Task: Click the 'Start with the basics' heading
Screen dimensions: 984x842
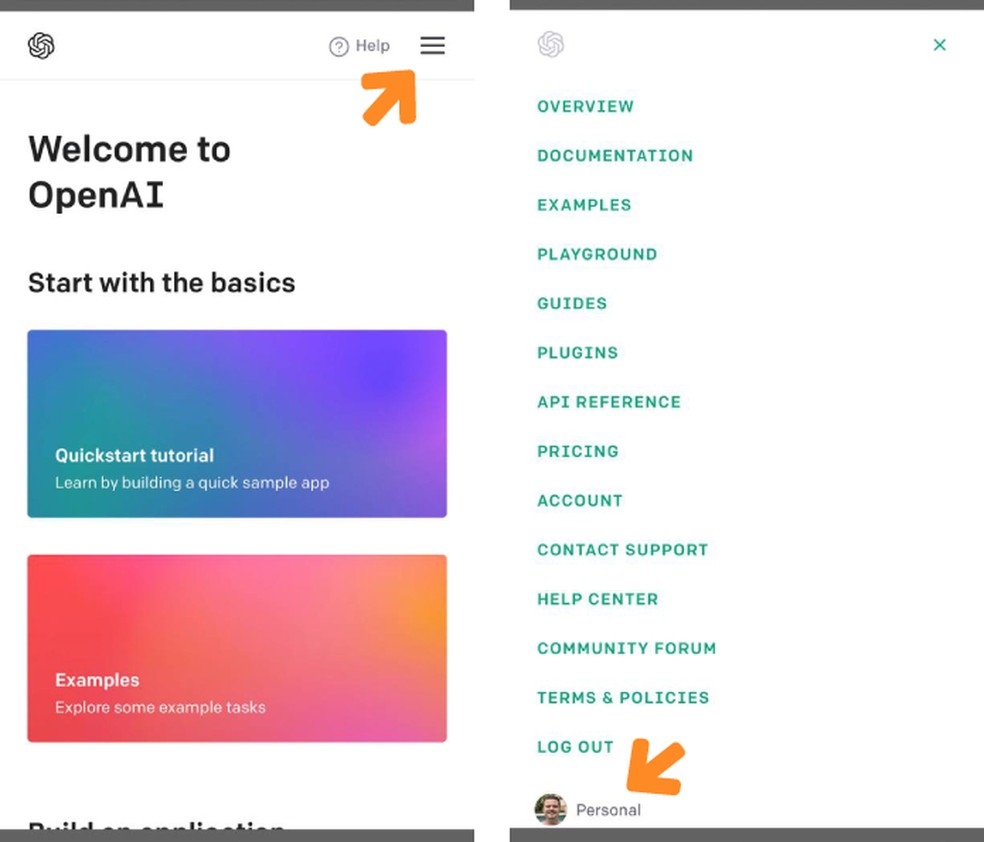Action: 162,282
